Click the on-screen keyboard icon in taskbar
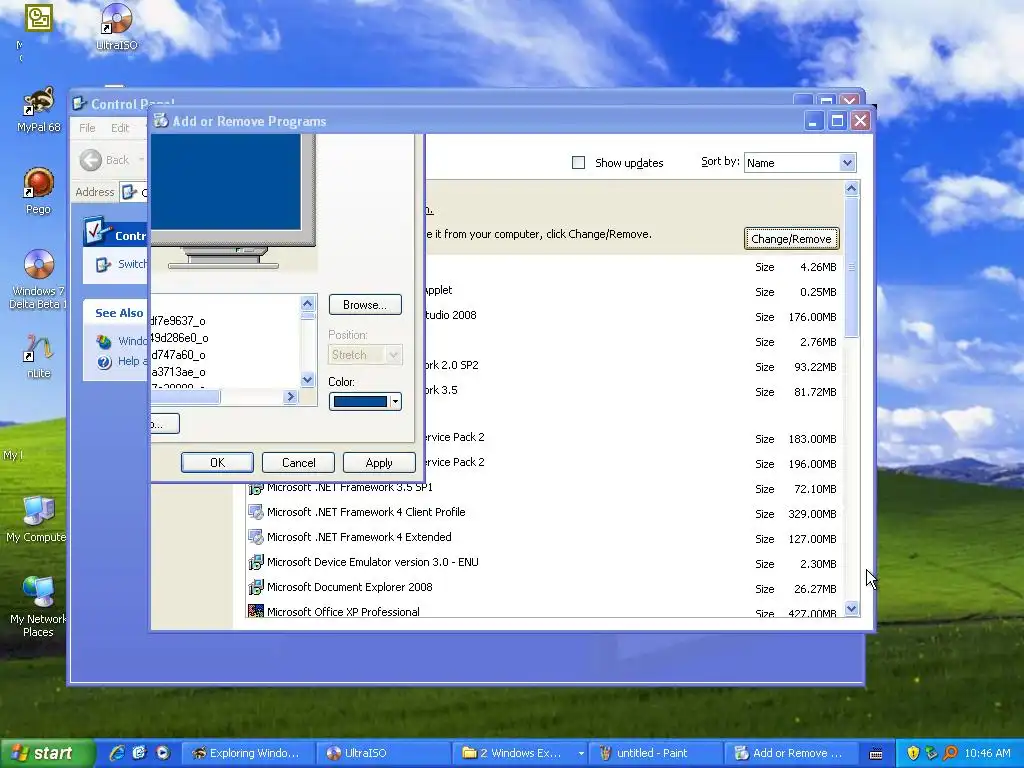Screen dimensions: 1024x768 click(x=876, y=754)
